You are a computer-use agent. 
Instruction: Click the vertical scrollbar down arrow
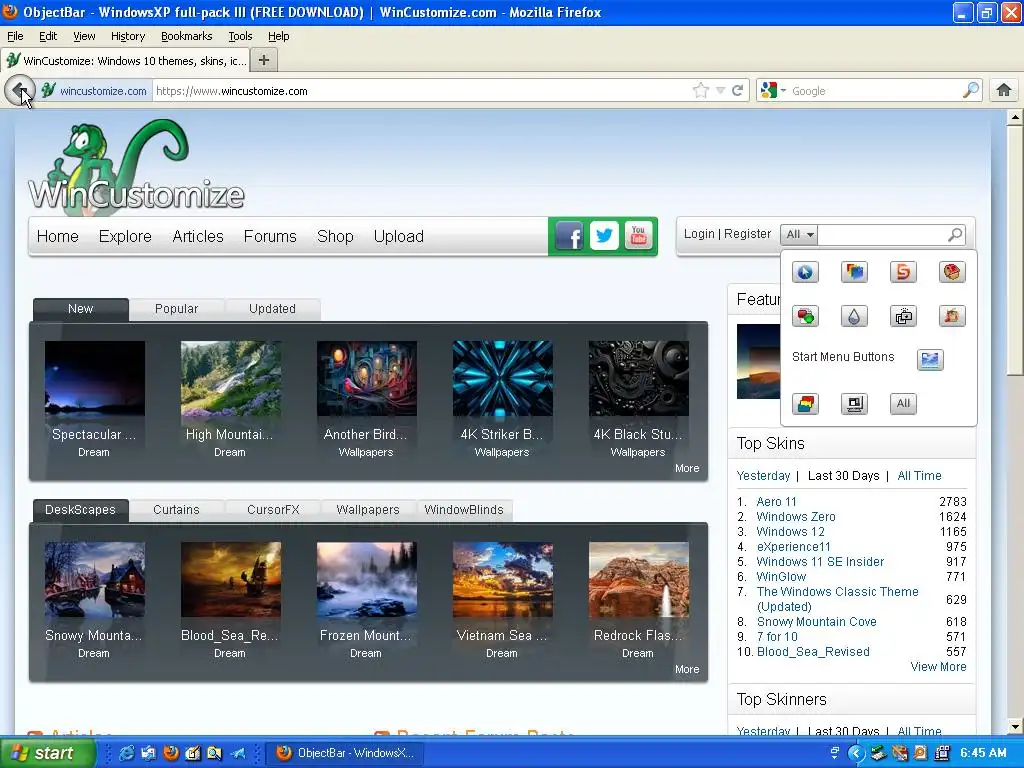coord(1015,726)
